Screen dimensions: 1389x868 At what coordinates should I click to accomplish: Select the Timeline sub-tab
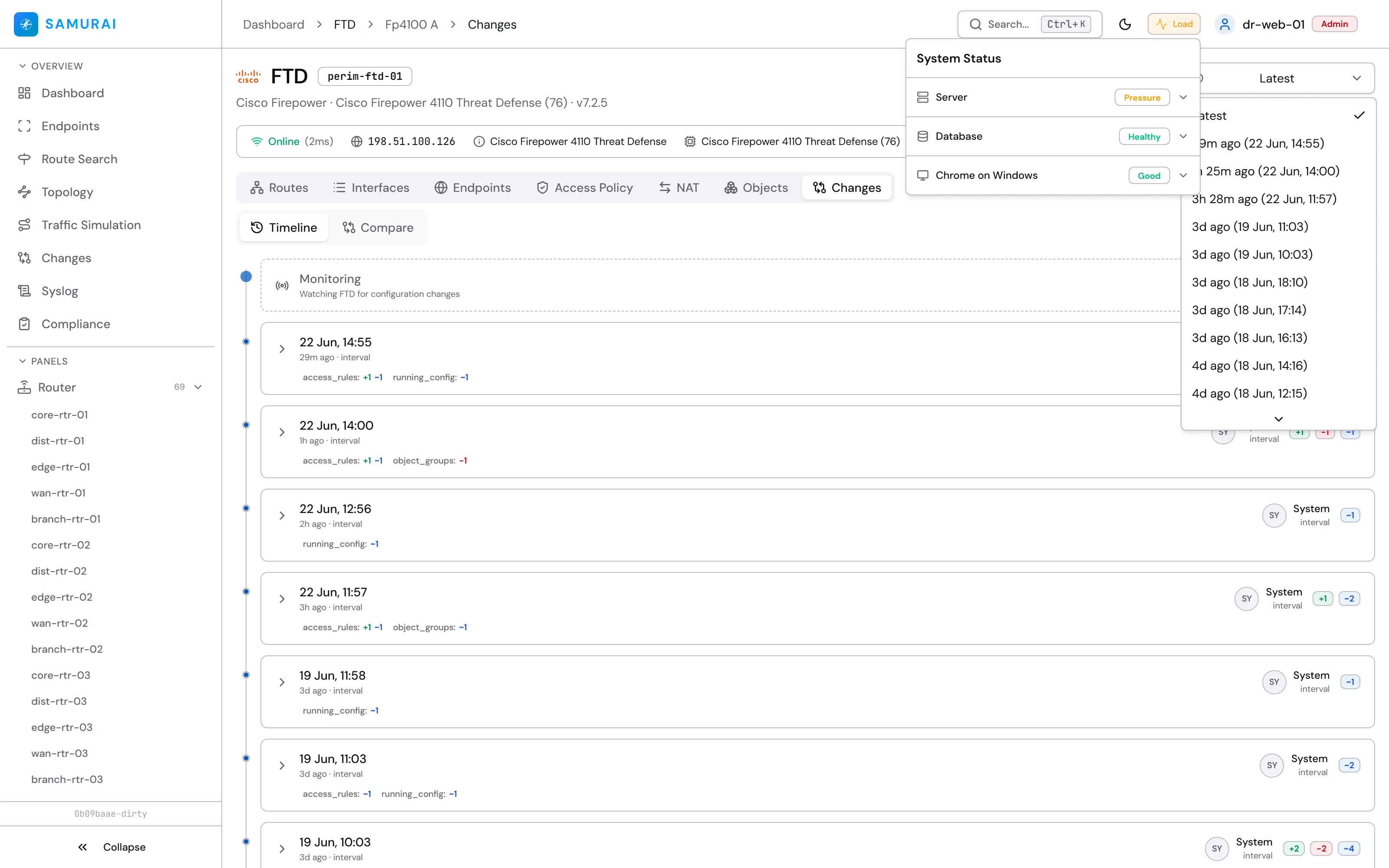point(283,228)
